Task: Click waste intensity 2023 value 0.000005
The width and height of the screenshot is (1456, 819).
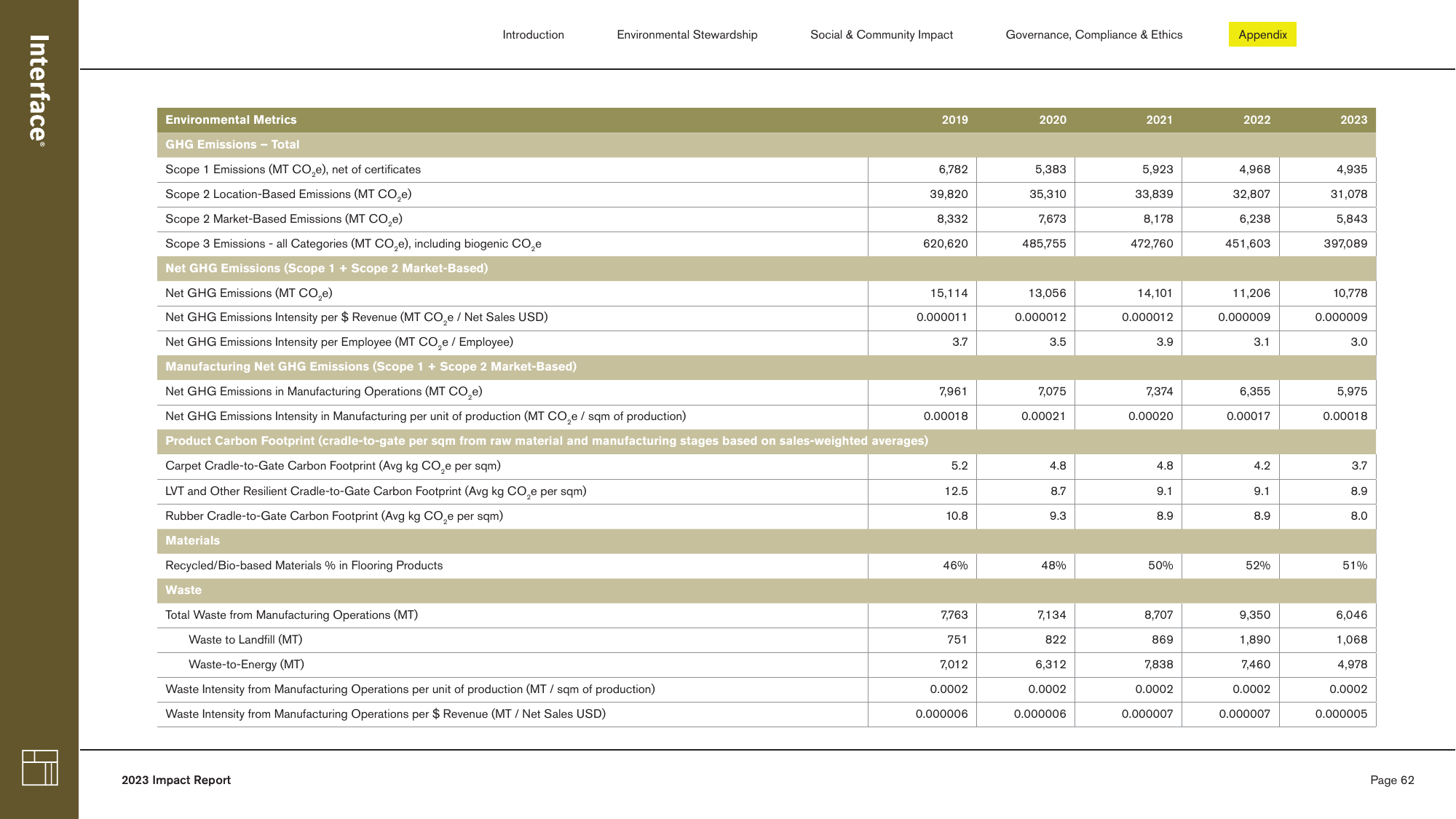Action: tap(1341, 714)
